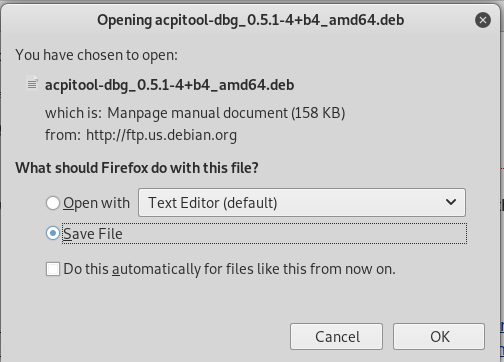Click the bold acpitool-dbg filename text
Viewport: 504px width, 362px height.
coord(170,85)
